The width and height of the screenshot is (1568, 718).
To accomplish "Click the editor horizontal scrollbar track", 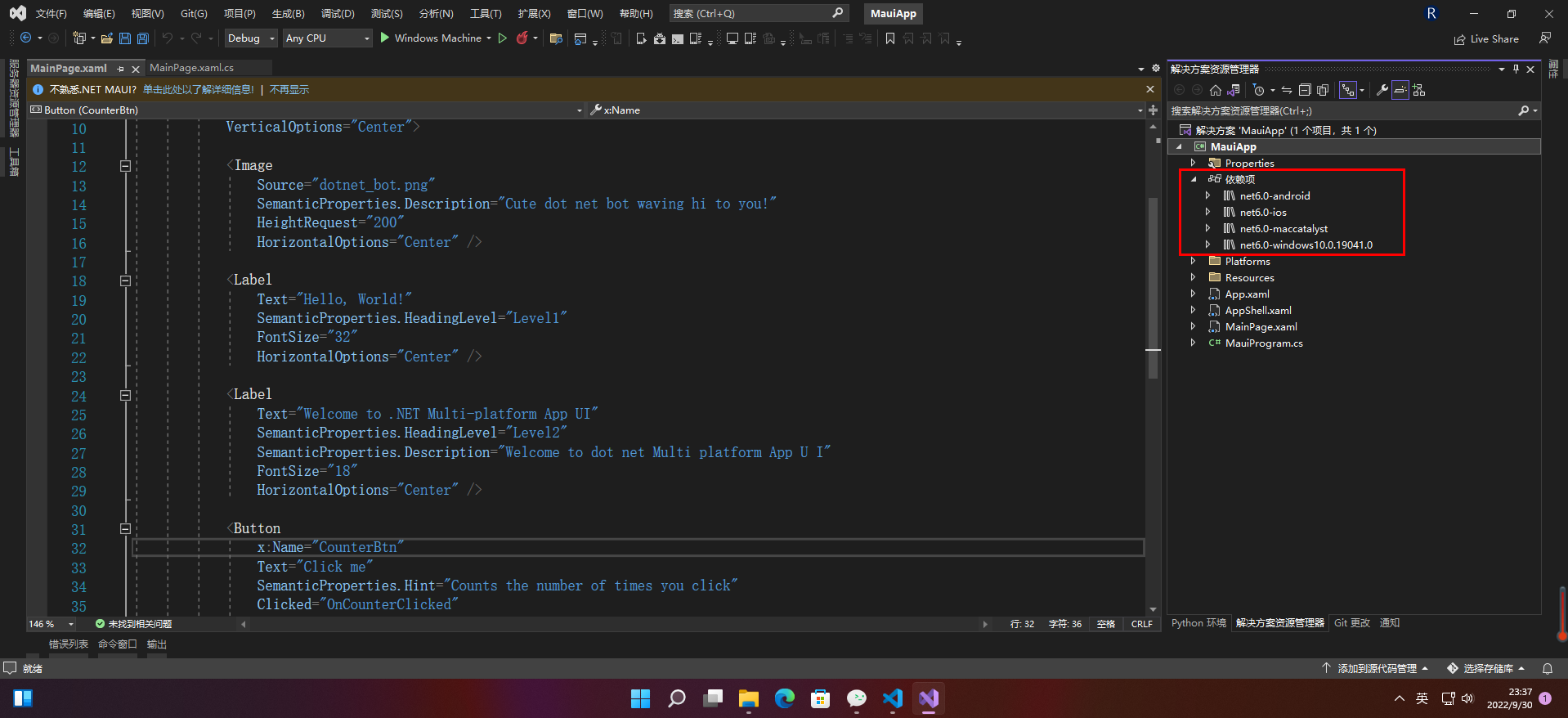I will coord(613,624).
